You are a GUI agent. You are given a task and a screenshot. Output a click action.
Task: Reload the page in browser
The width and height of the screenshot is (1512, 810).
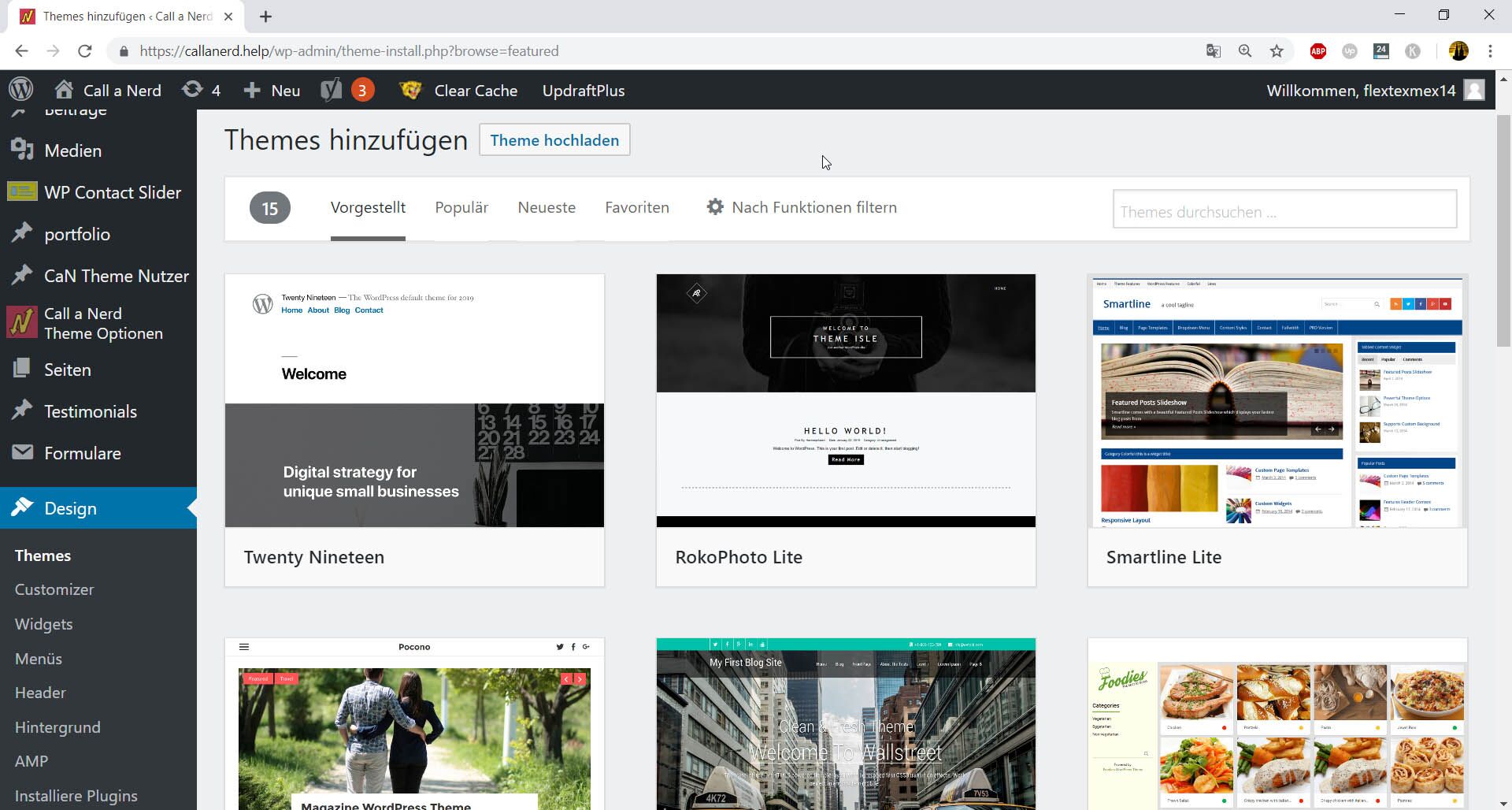85,51
